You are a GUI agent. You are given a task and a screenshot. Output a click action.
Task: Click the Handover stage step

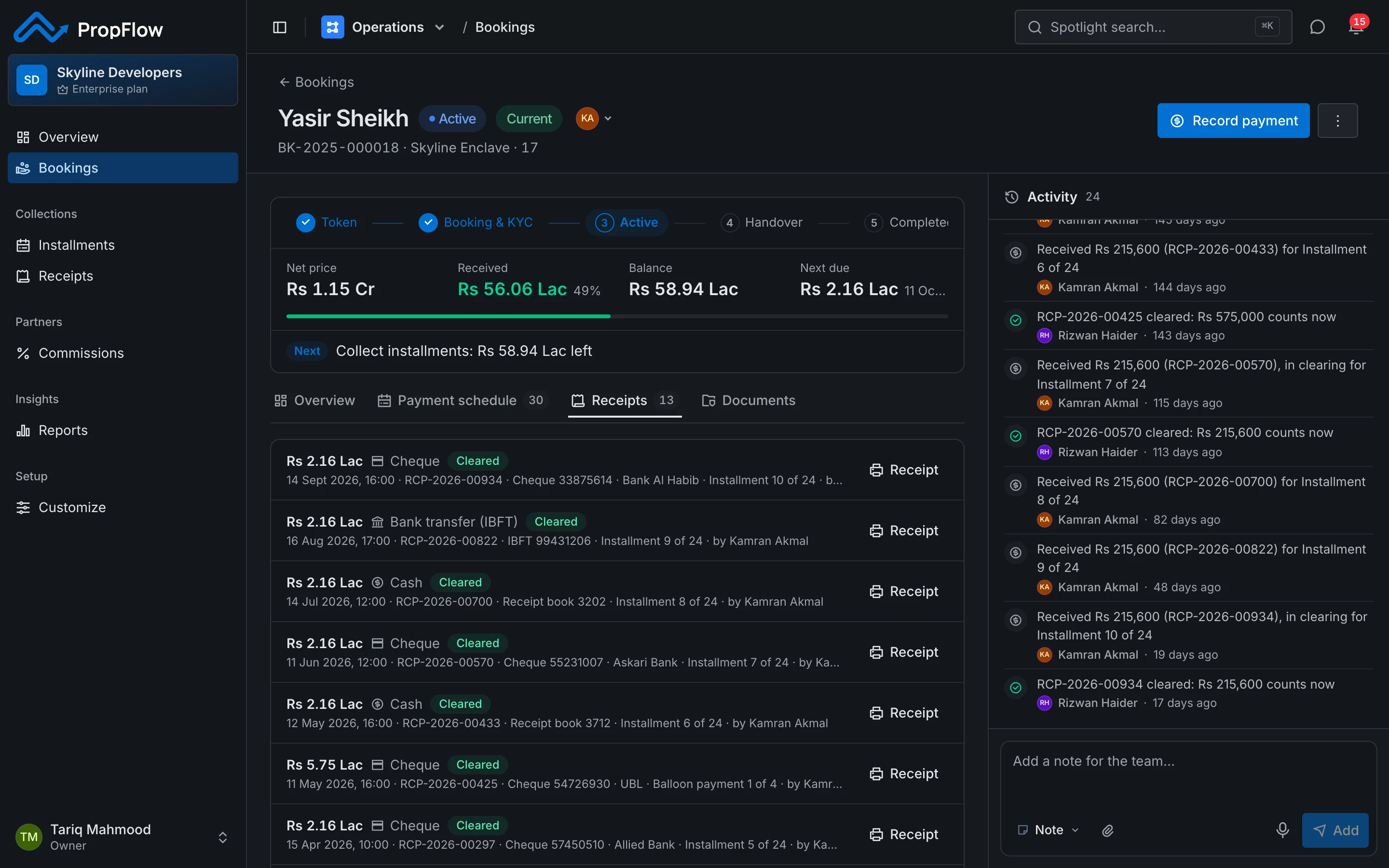[762, 223]
